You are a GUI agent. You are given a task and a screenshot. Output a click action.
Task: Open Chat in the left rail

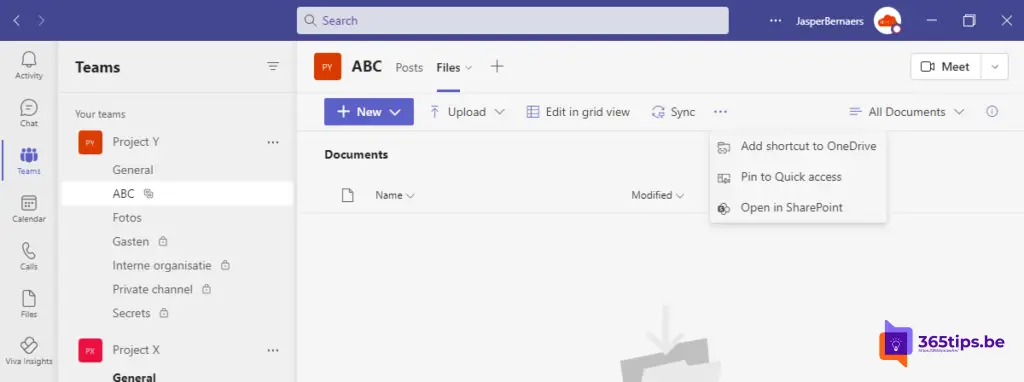29,113
